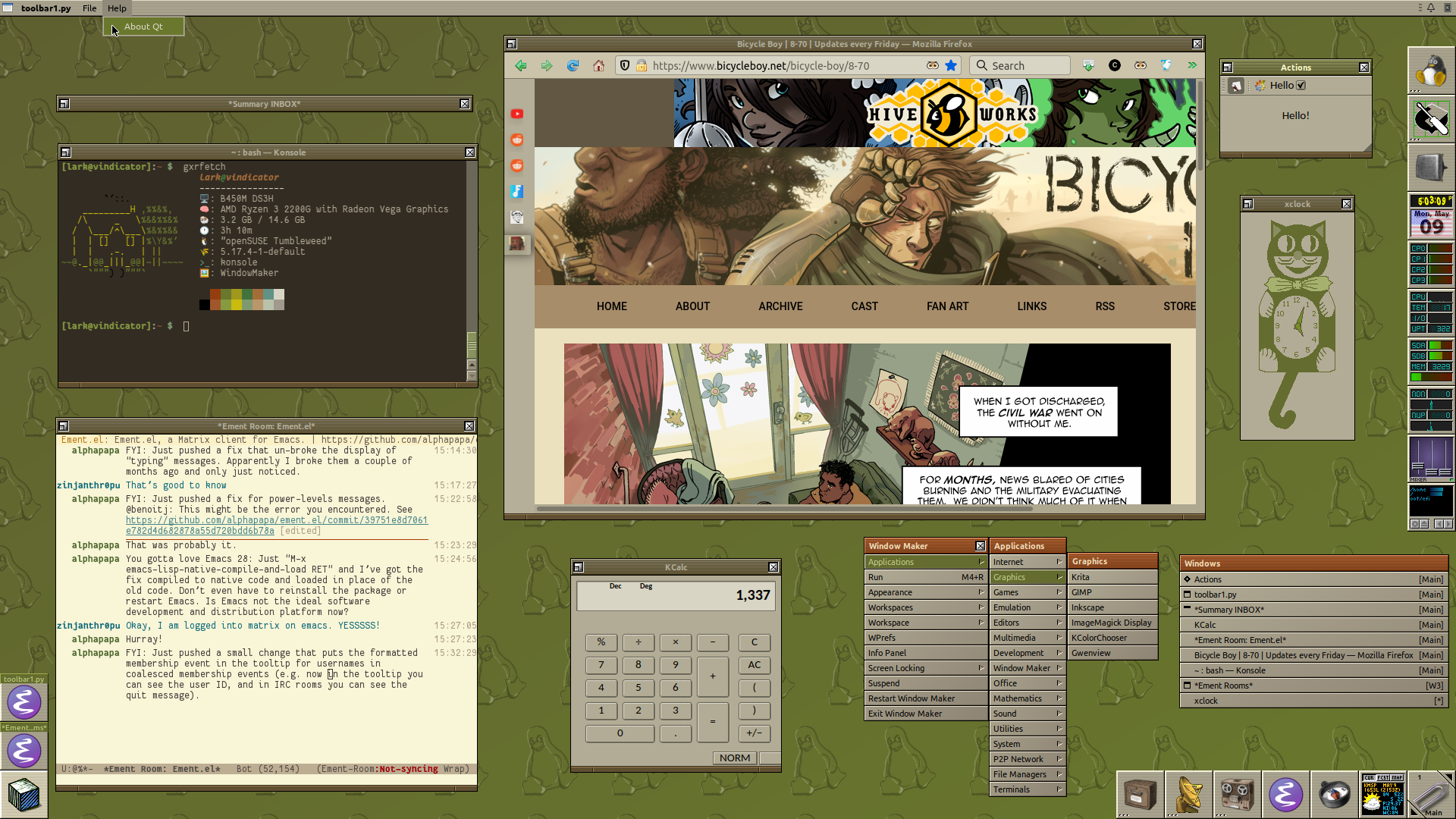Toggle the Hello checkbox in Actions window
This screenshot has width=1456, height=819.
click(x=1301, y=86)
